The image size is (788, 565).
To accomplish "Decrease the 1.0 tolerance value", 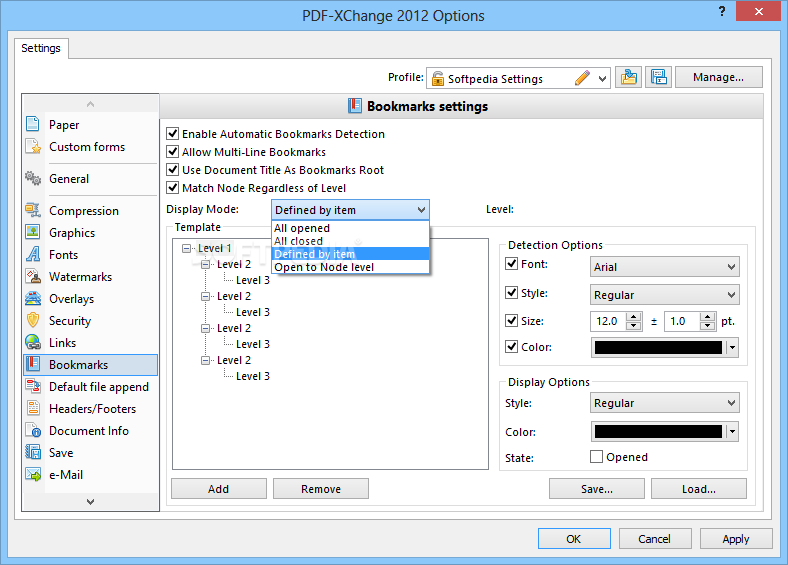I will pos(708,325).
